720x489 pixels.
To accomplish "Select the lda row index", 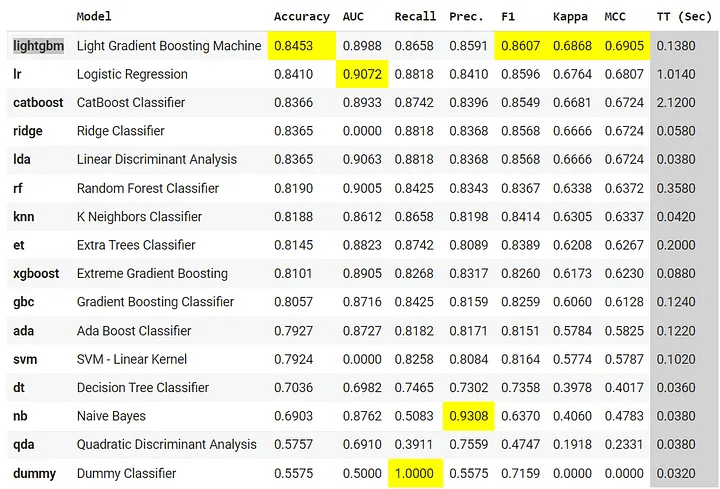I will tap(22, 160).
